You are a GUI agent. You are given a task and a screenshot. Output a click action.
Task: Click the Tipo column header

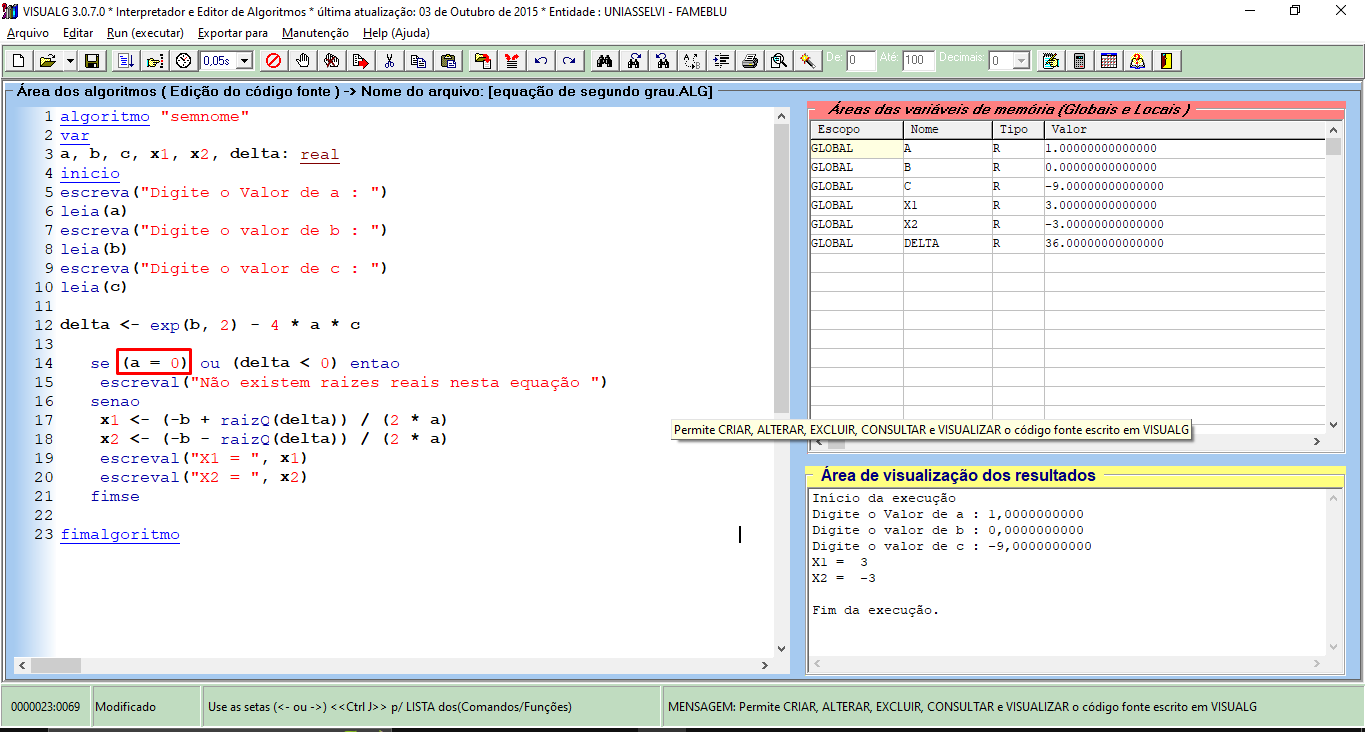[x=1018, y=130]
